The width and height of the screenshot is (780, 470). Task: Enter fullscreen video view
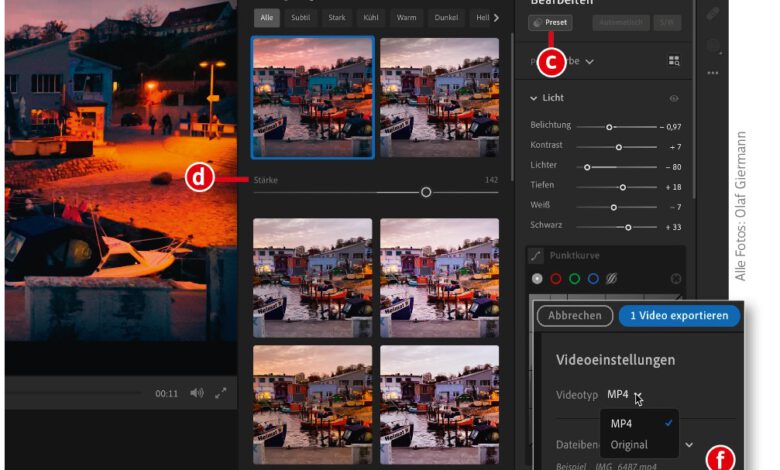click(x=221, y=393)
